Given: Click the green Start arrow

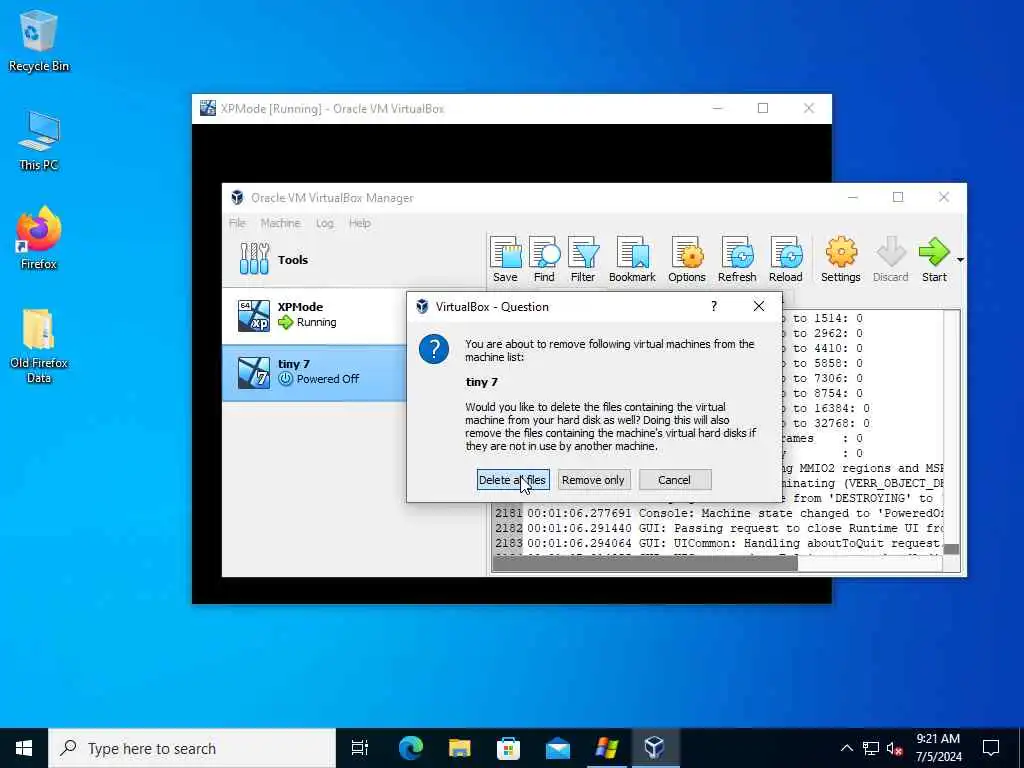Looking at the screenshot, I should click(x=934, y=259).
